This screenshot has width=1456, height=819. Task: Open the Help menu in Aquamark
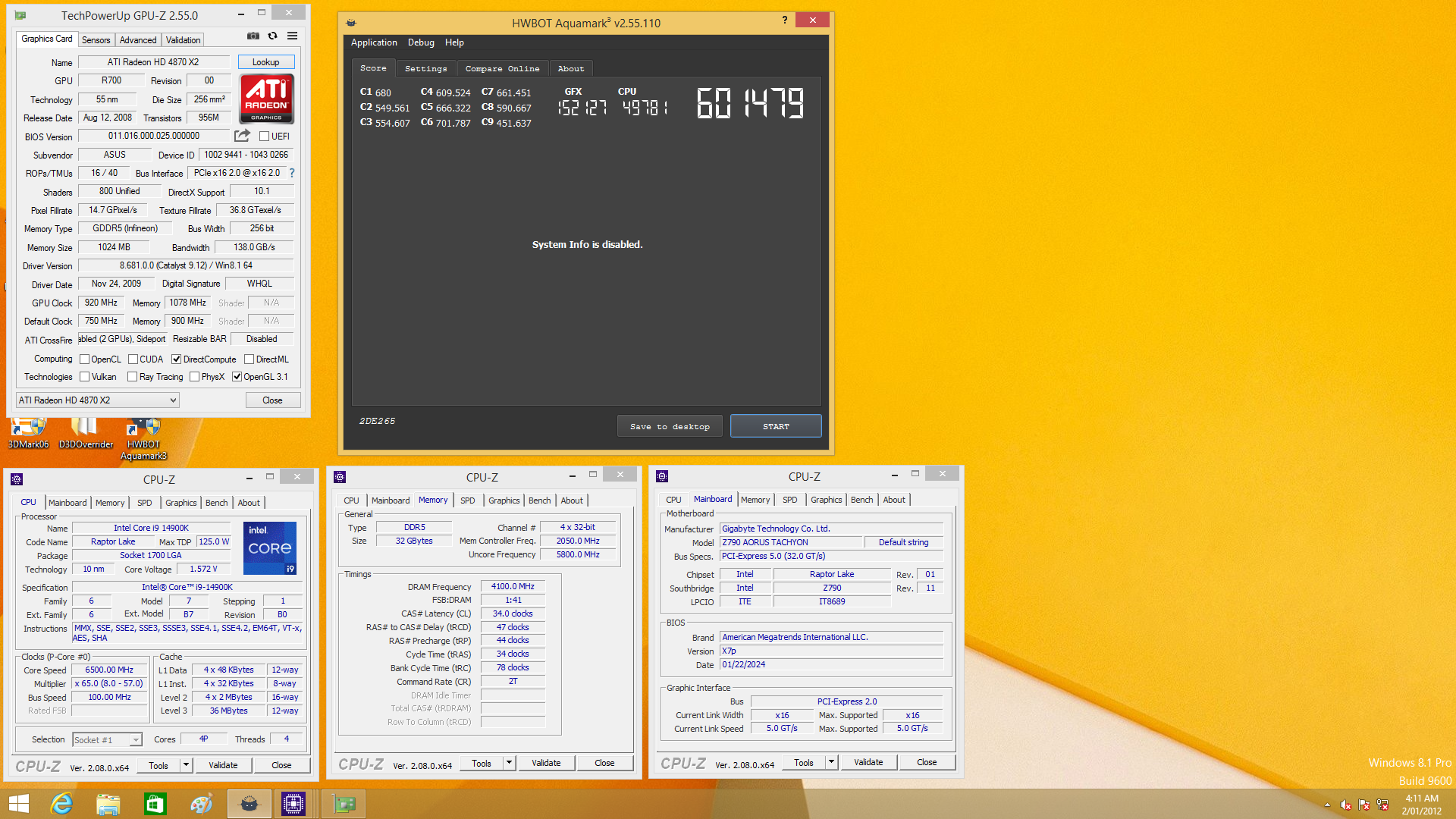[454, 42]
